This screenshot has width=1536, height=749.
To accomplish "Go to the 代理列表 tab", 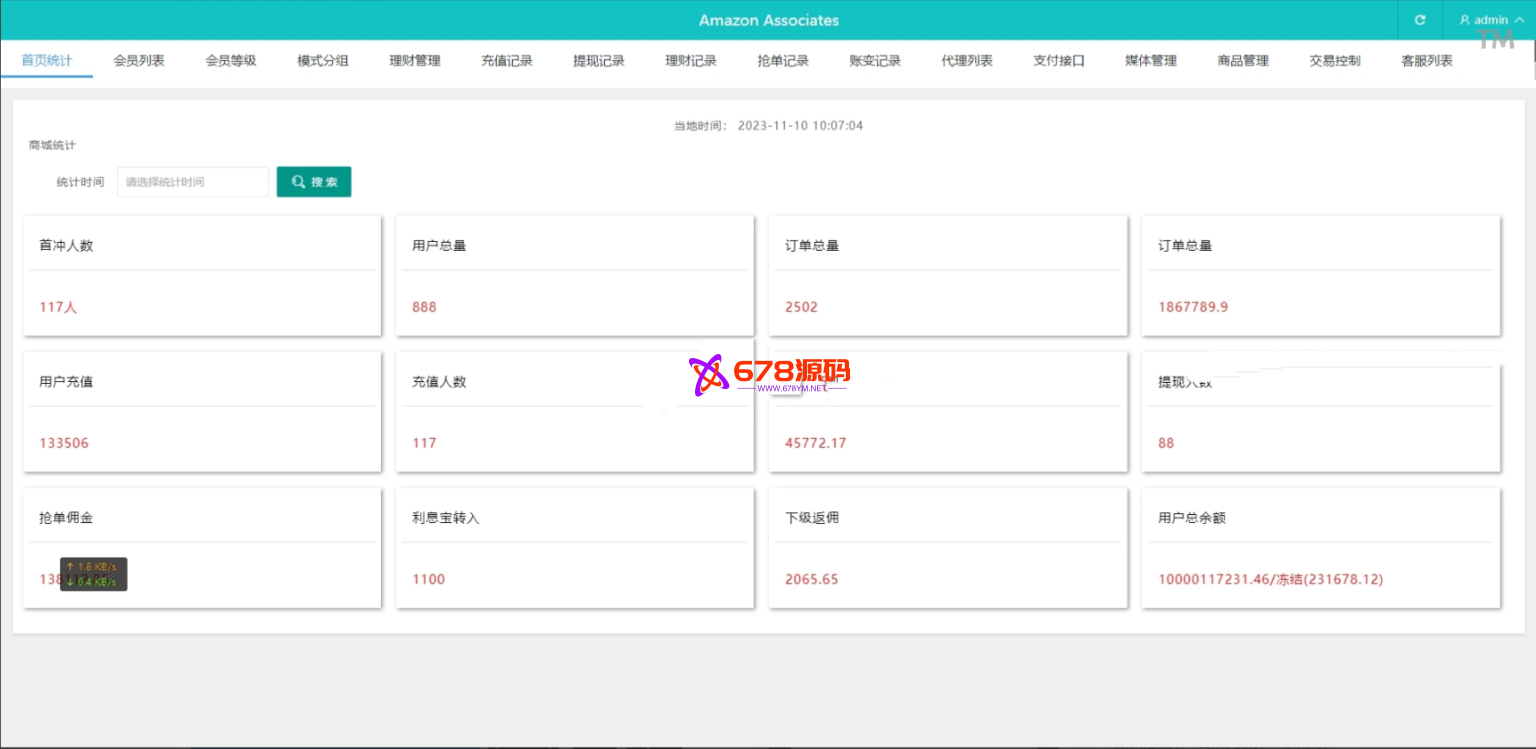I will tap(967, 61).
